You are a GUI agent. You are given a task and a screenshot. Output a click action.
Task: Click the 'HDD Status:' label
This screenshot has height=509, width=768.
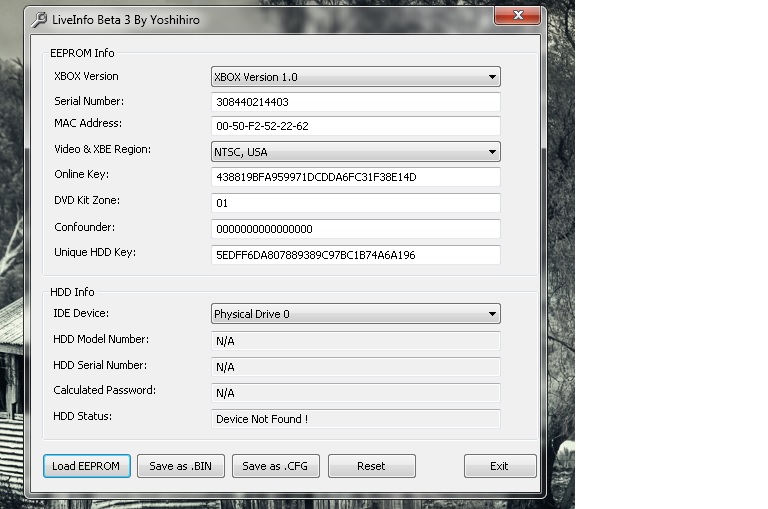coord(82,416)
